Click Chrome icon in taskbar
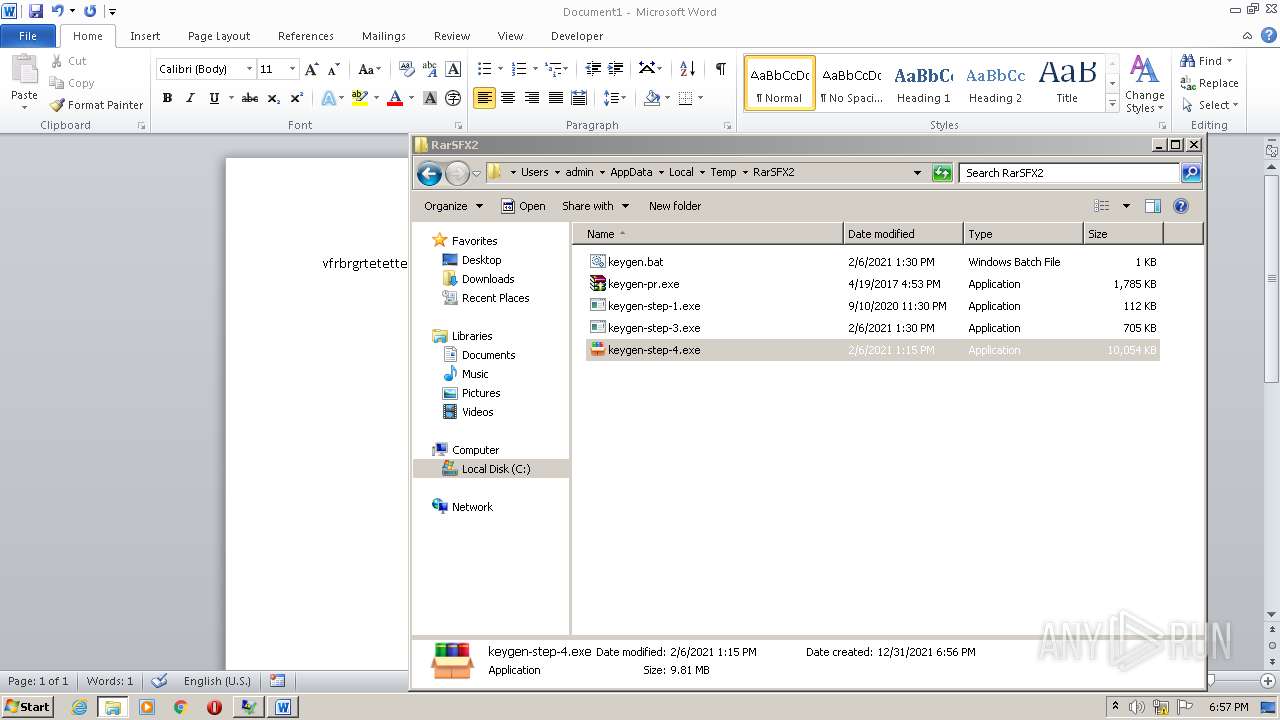 [x=181, y=707]
